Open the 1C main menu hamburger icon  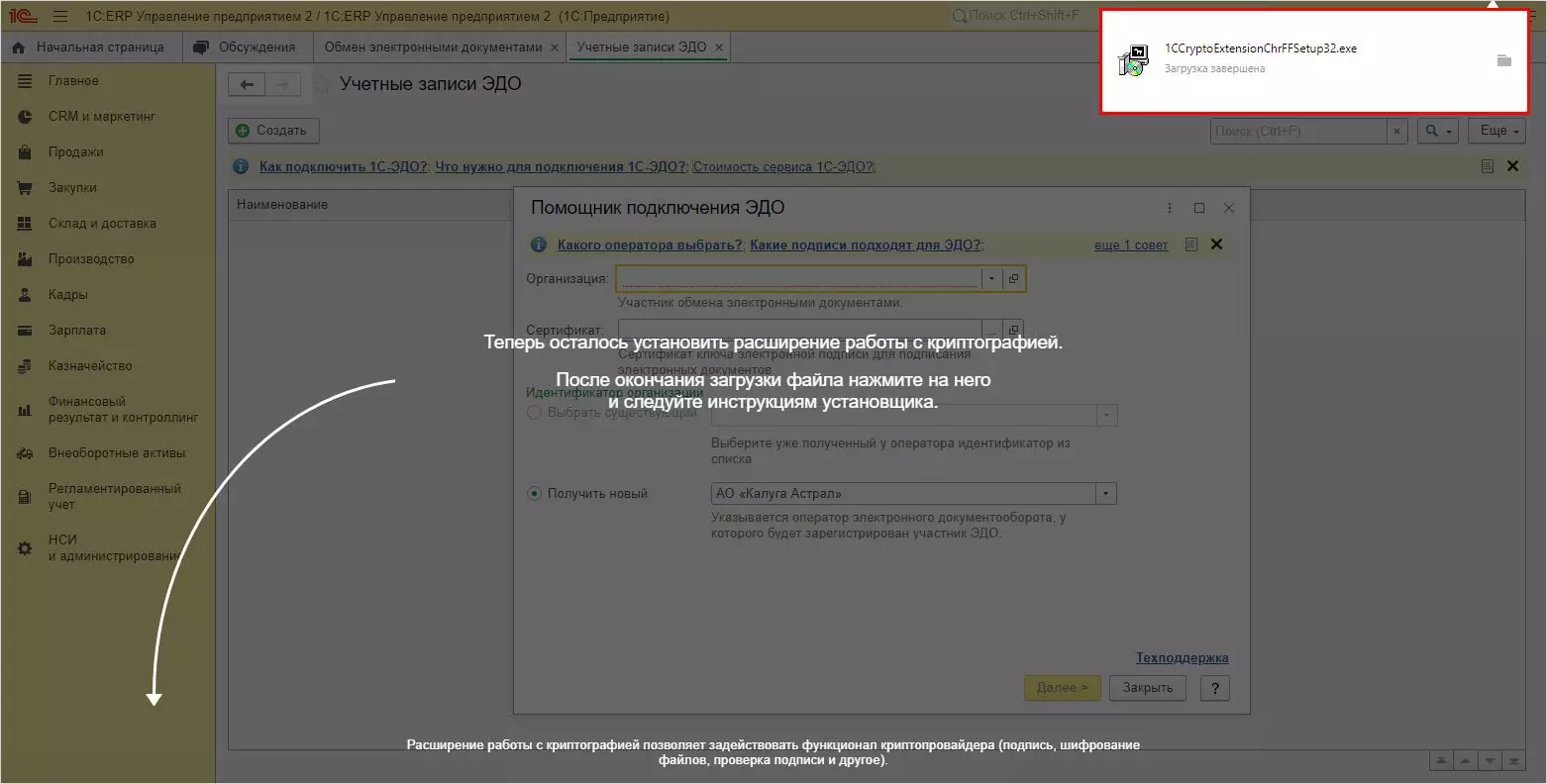click(60, 16)
